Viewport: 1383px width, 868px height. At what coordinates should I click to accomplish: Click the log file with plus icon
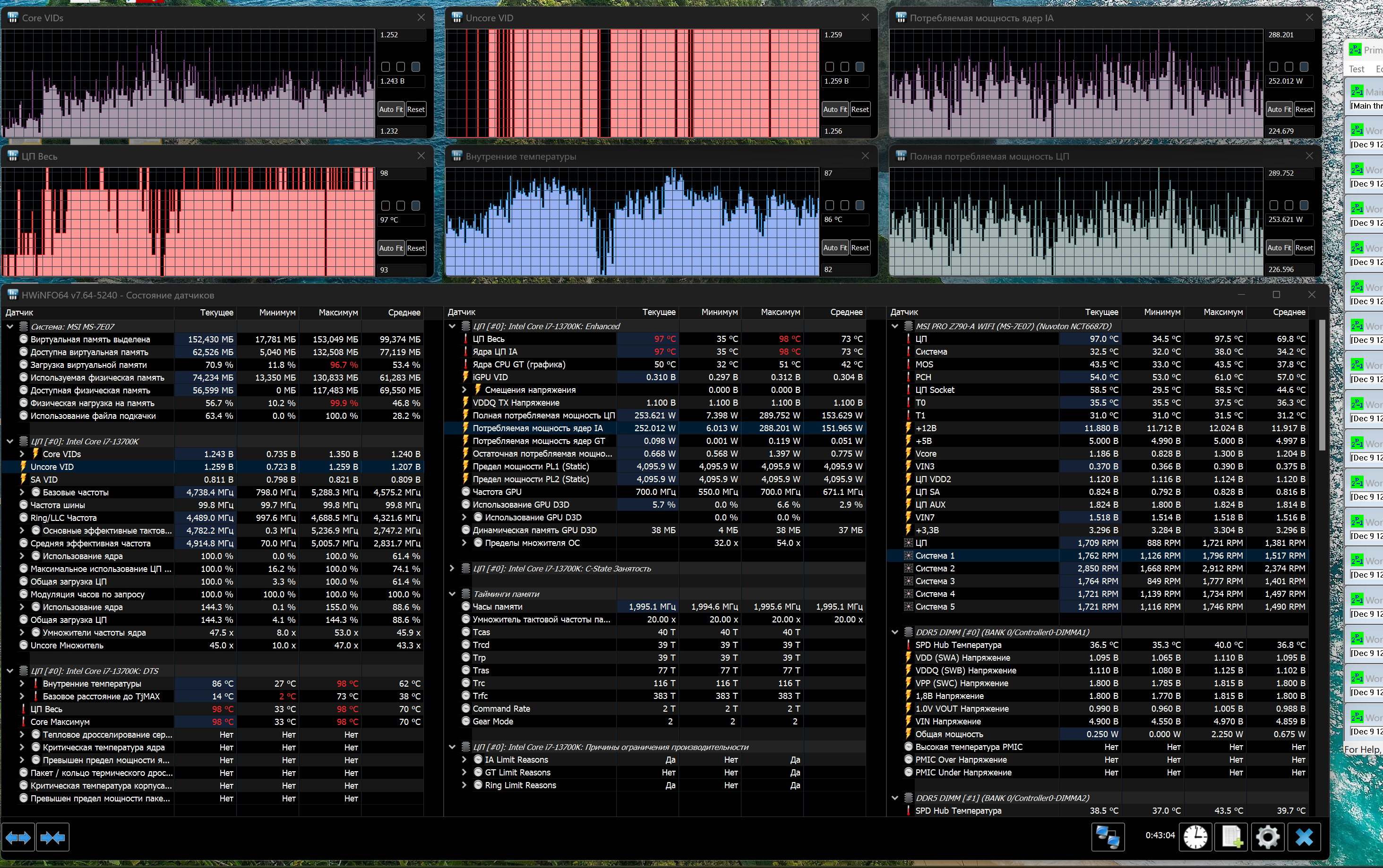tap(1231, 837)
